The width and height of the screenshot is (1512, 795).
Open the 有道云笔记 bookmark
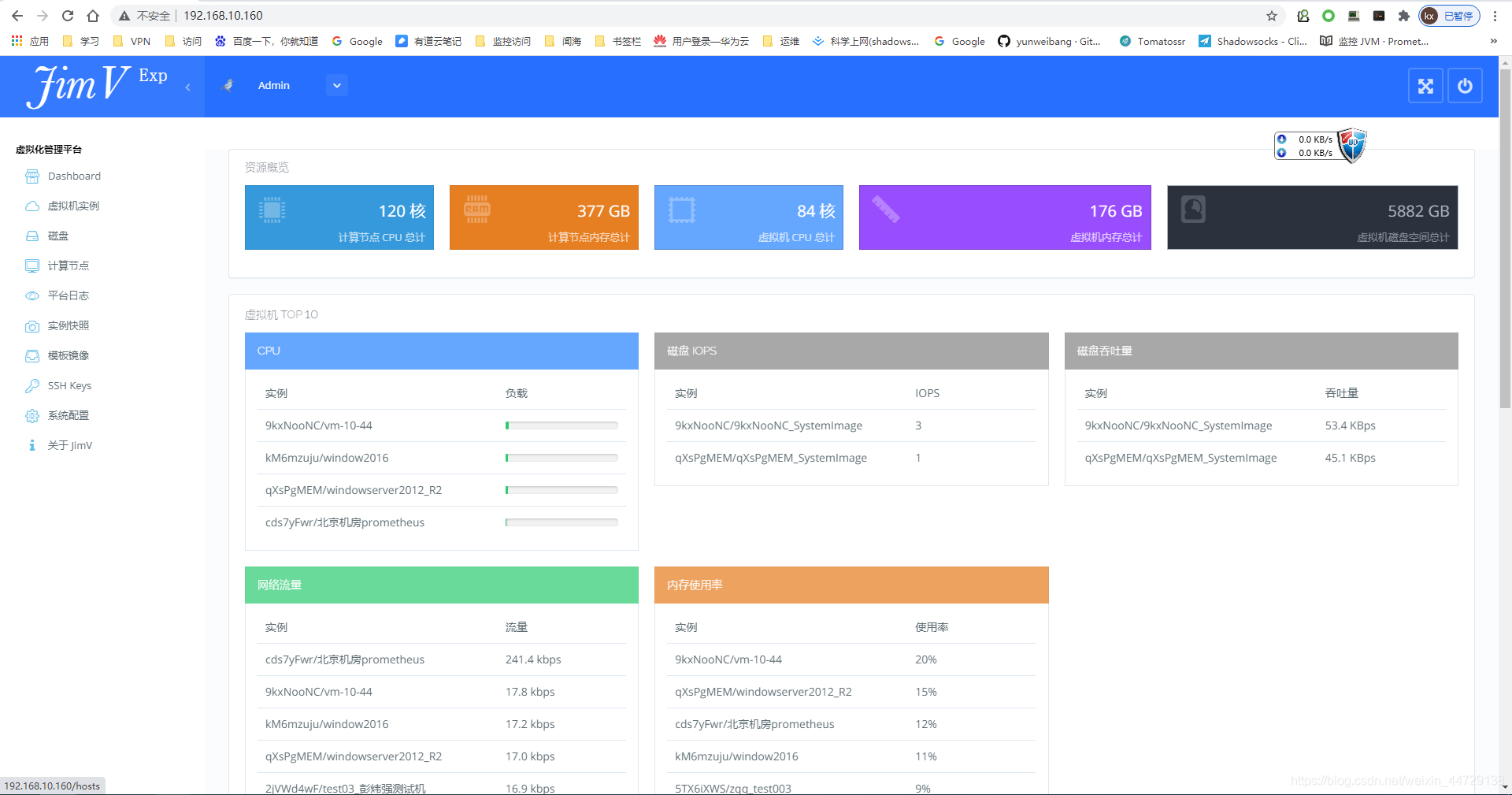point(428,41)
